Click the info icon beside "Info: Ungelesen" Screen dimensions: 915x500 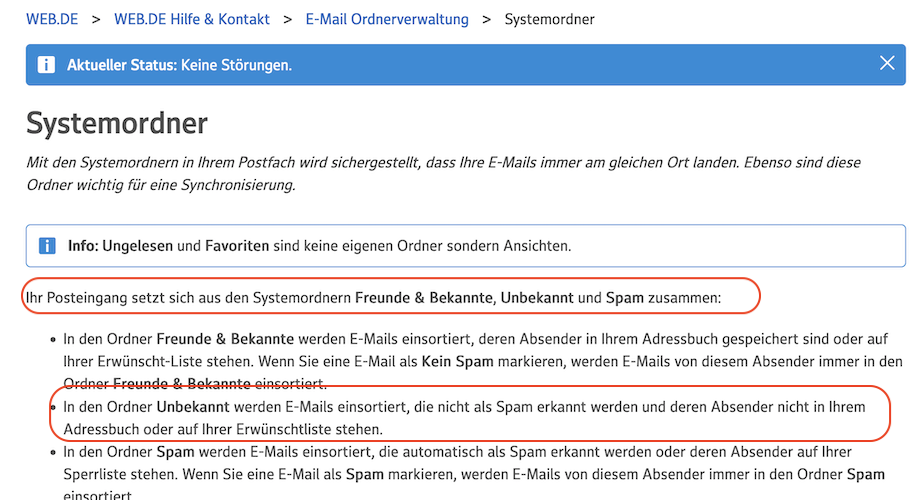(x=47, y=245)
